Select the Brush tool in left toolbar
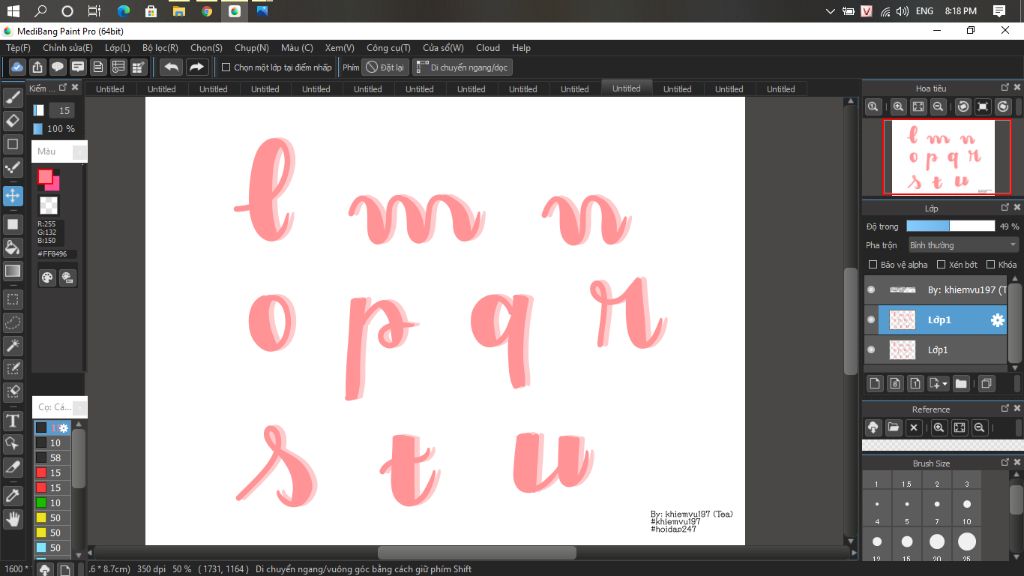This screenshot has width=1024, height=576. [13, 97]
